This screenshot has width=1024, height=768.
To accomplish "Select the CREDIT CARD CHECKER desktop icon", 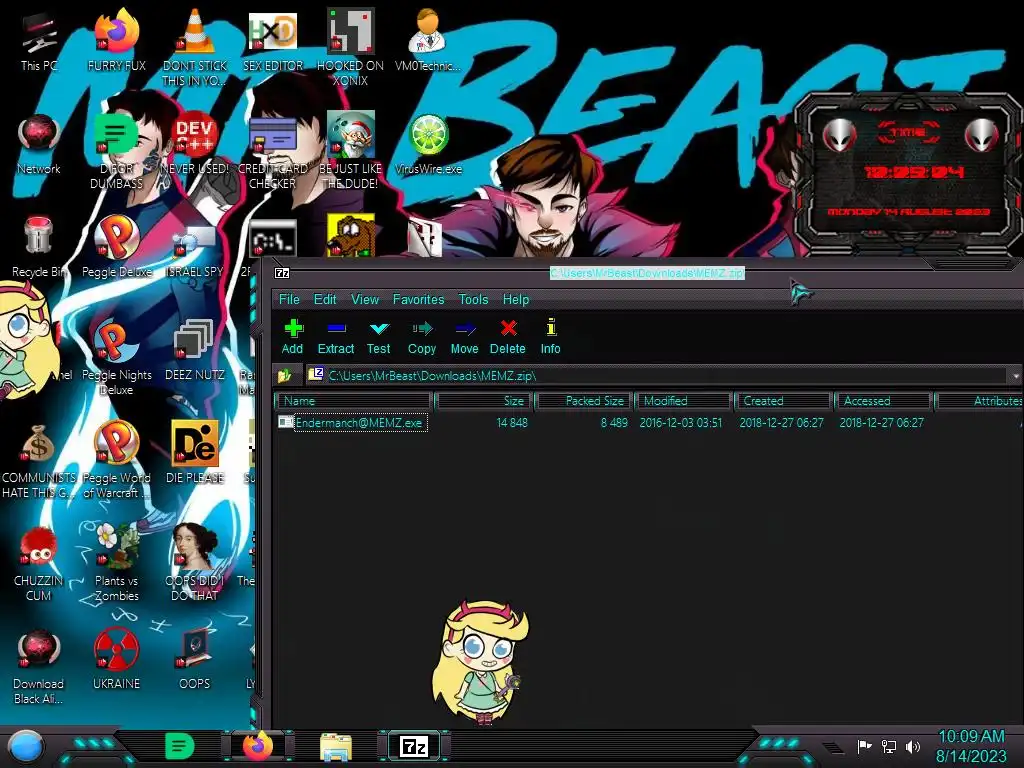I will point(273,152).
